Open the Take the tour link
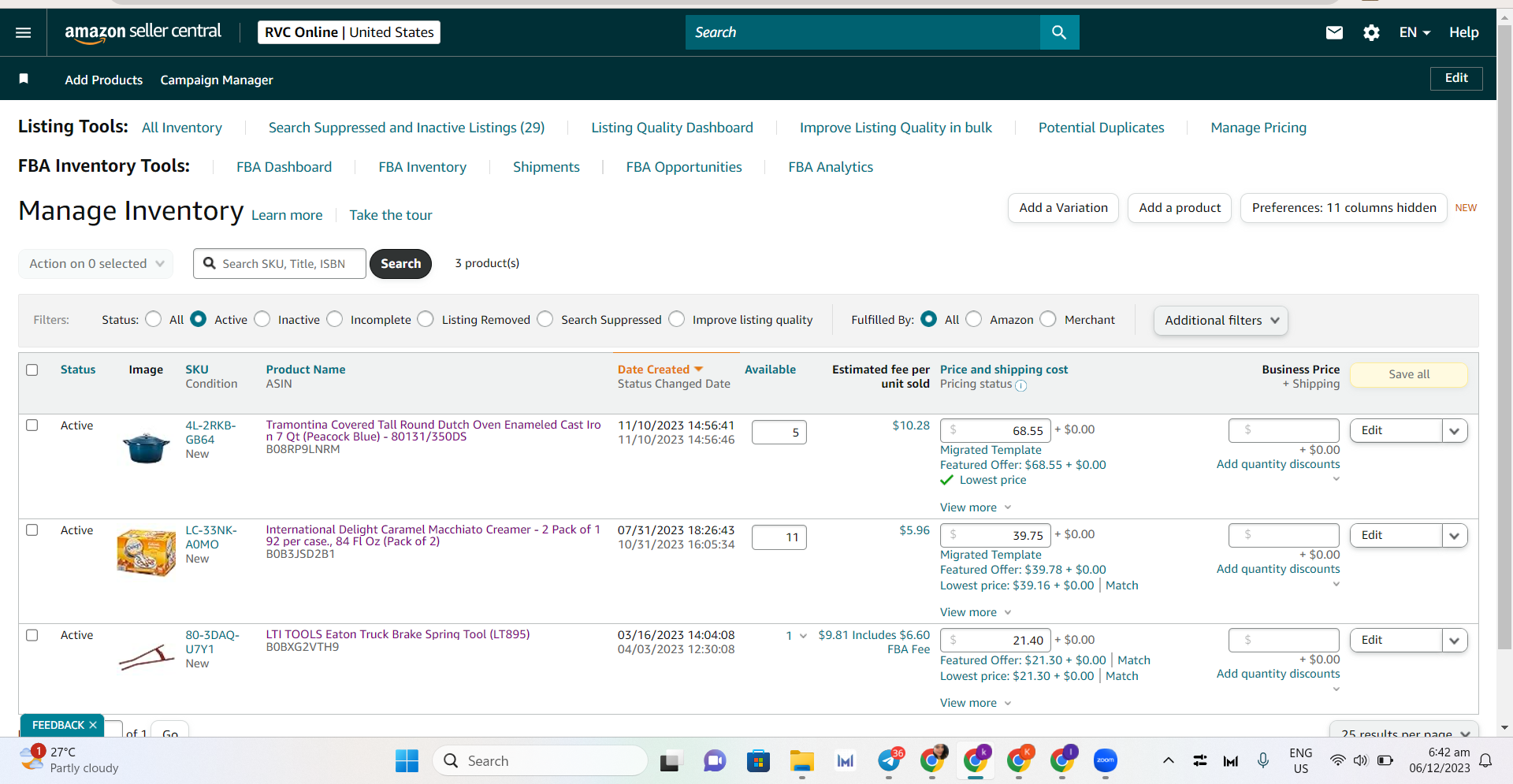The height and width of the screenshot is (784, 1513). 391,215
